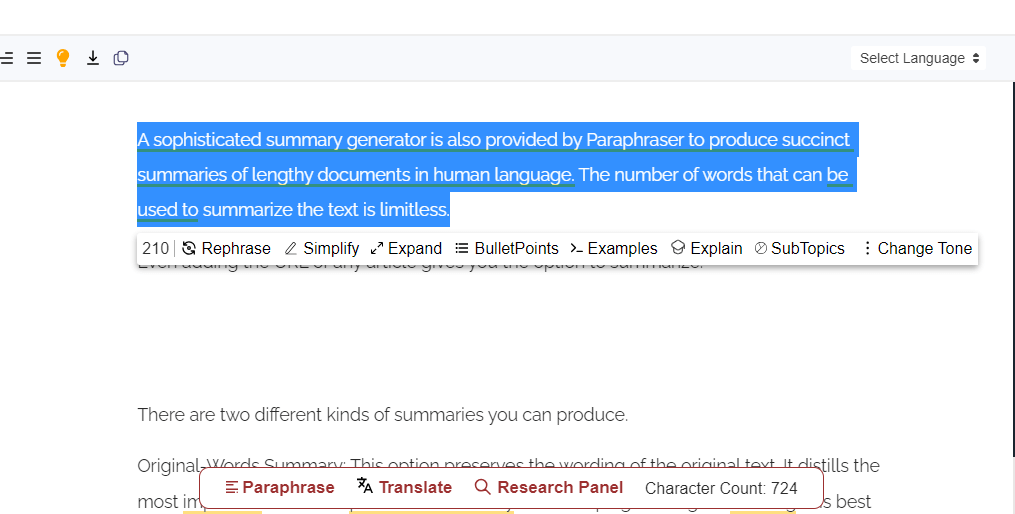This screenshot has width=1015, height=514.
Task: Simplify the selected text
Action: click(x=322, y=249)
